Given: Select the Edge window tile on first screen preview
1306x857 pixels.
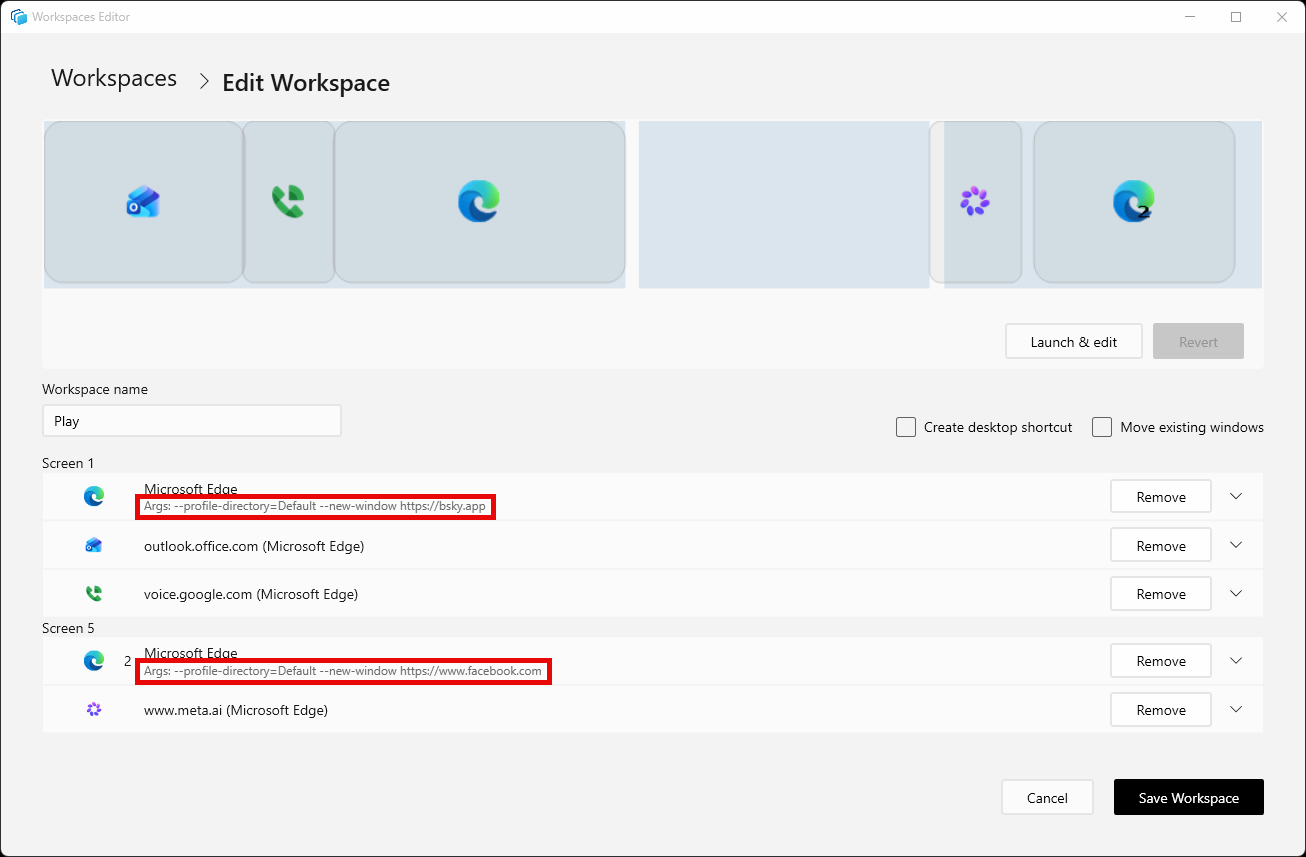Looking at the screenshot, I should tap(479, 202).
